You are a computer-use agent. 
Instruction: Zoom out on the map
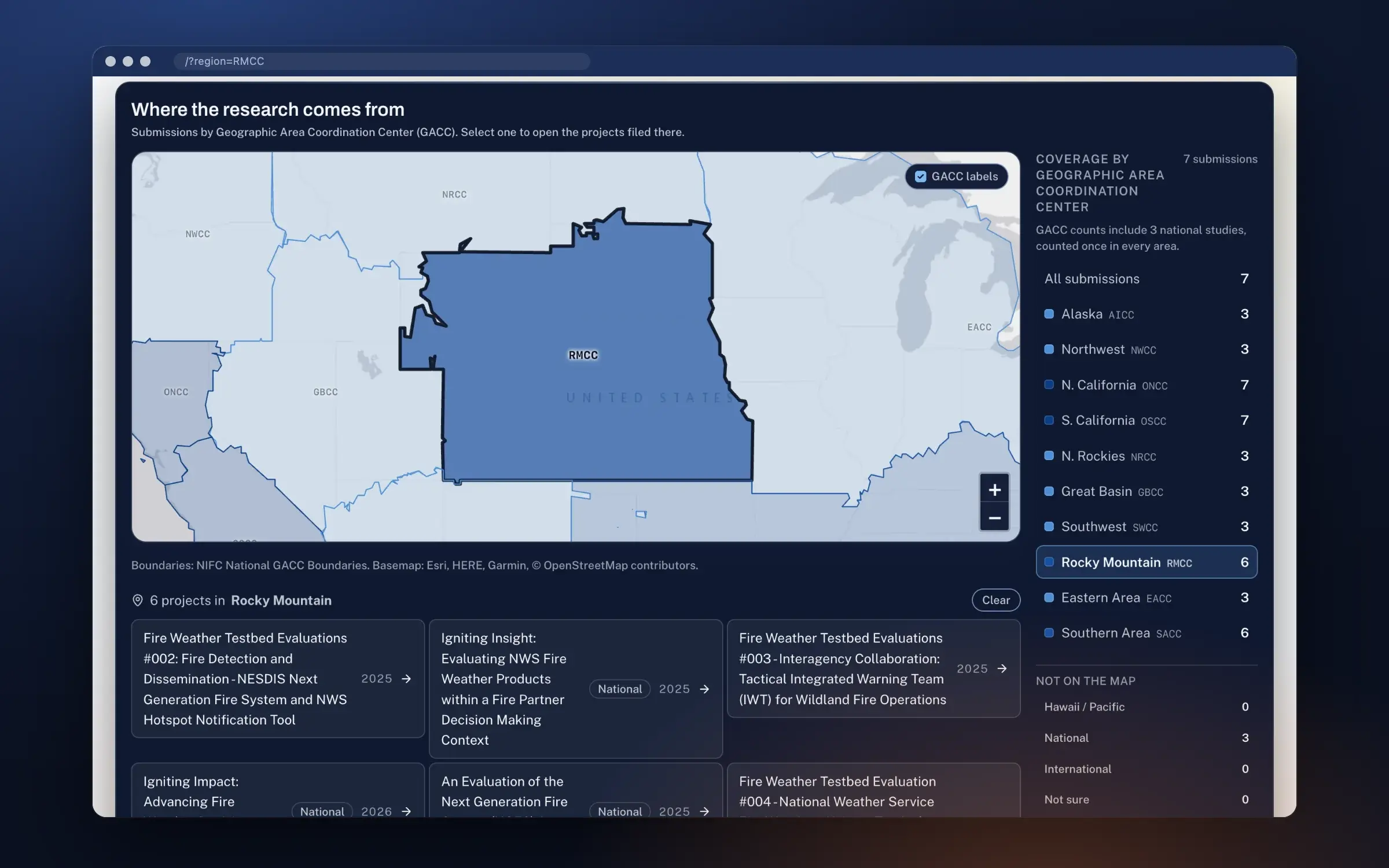coord(994,518)
